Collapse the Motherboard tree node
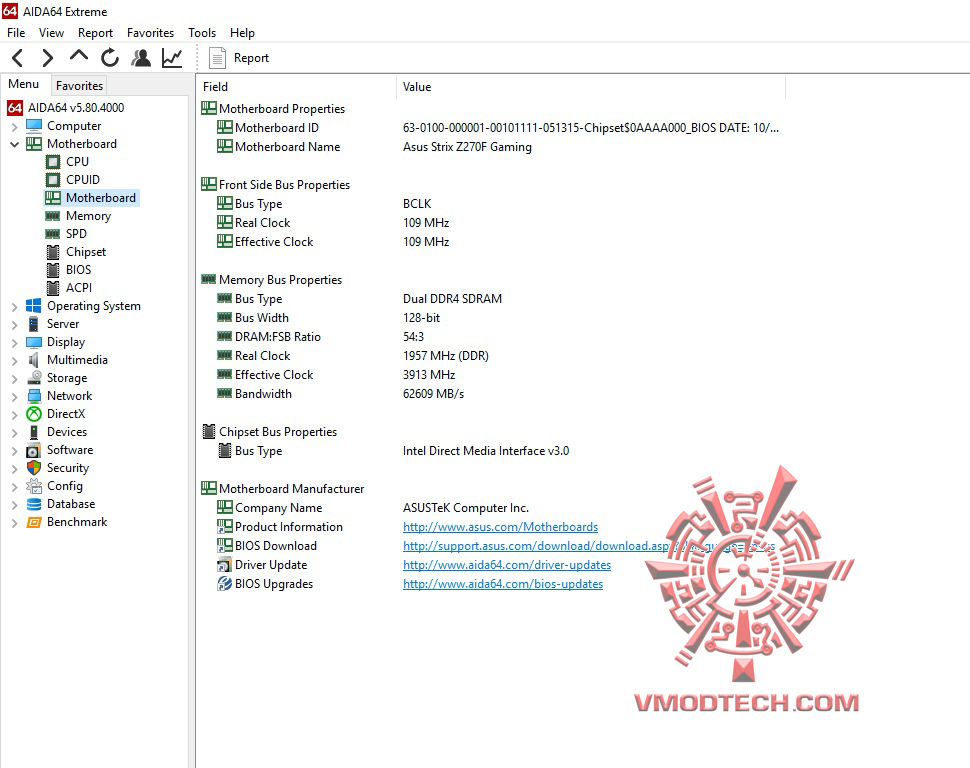Screen dimensions: 970x768 click(14, 144)
